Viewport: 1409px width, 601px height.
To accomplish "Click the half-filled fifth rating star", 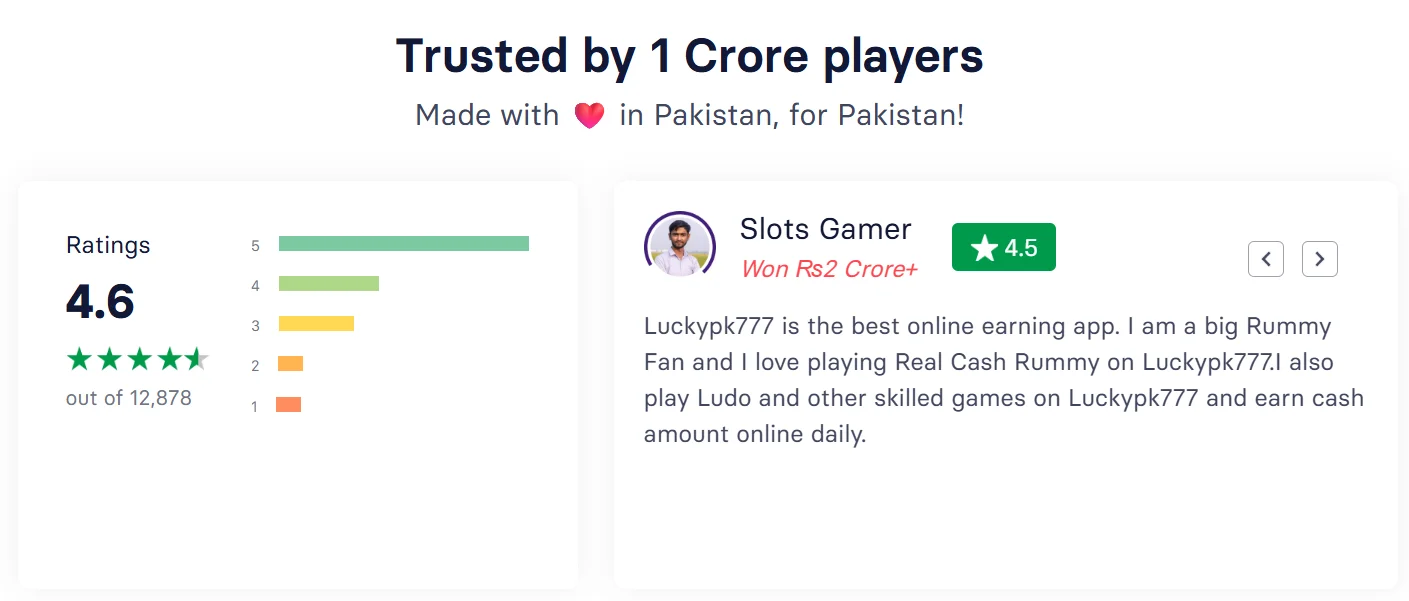I will pyautogui.click(x=197, y=359).
